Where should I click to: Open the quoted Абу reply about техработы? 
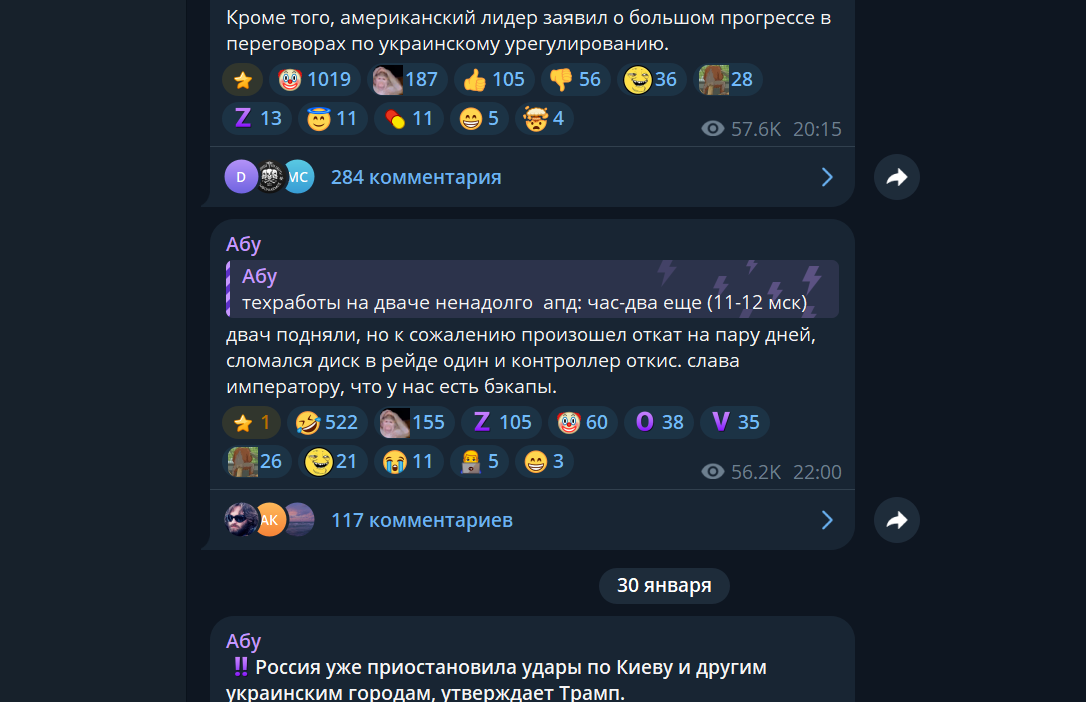(532, 289)
